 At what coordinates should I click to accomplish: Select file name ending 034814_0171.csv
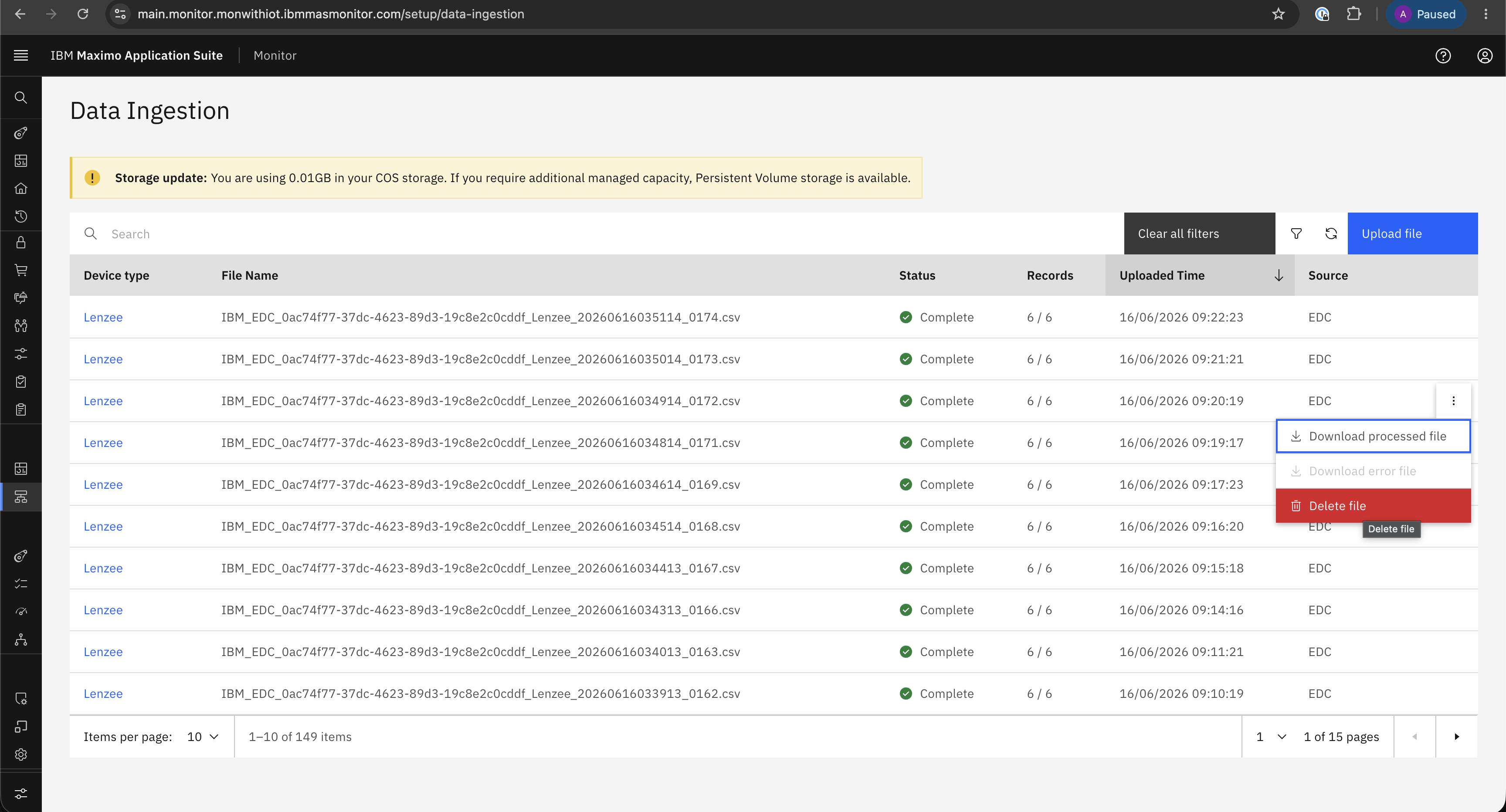pos(481,443)
